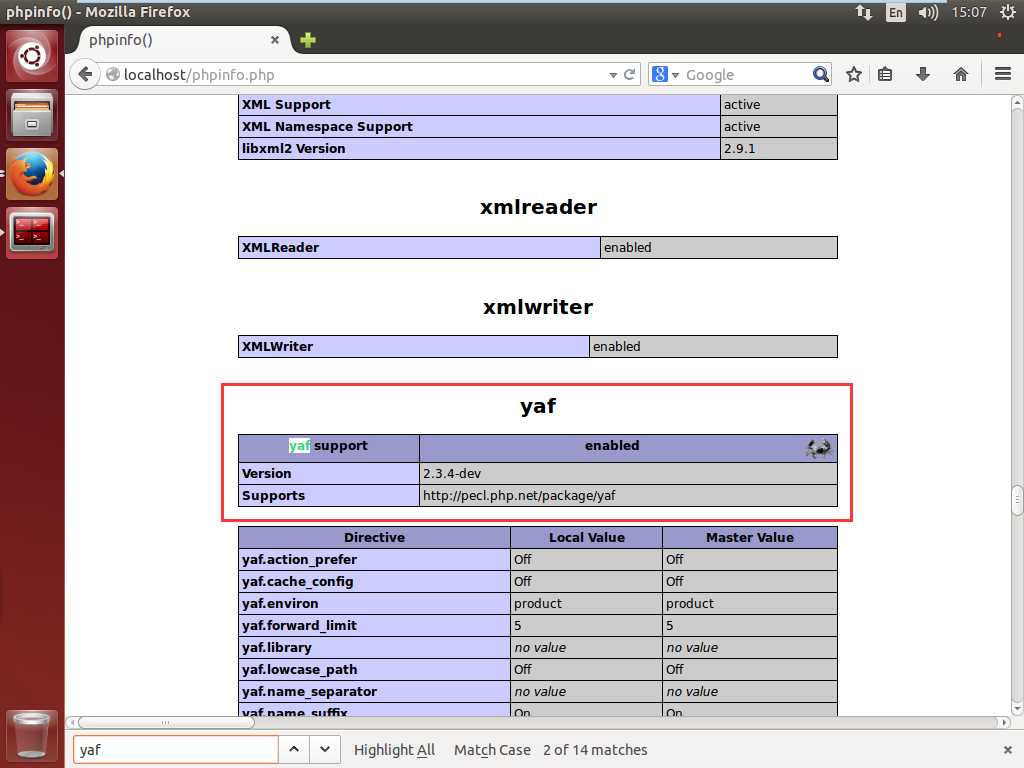Open the system gear session menu

(1008, 12)
